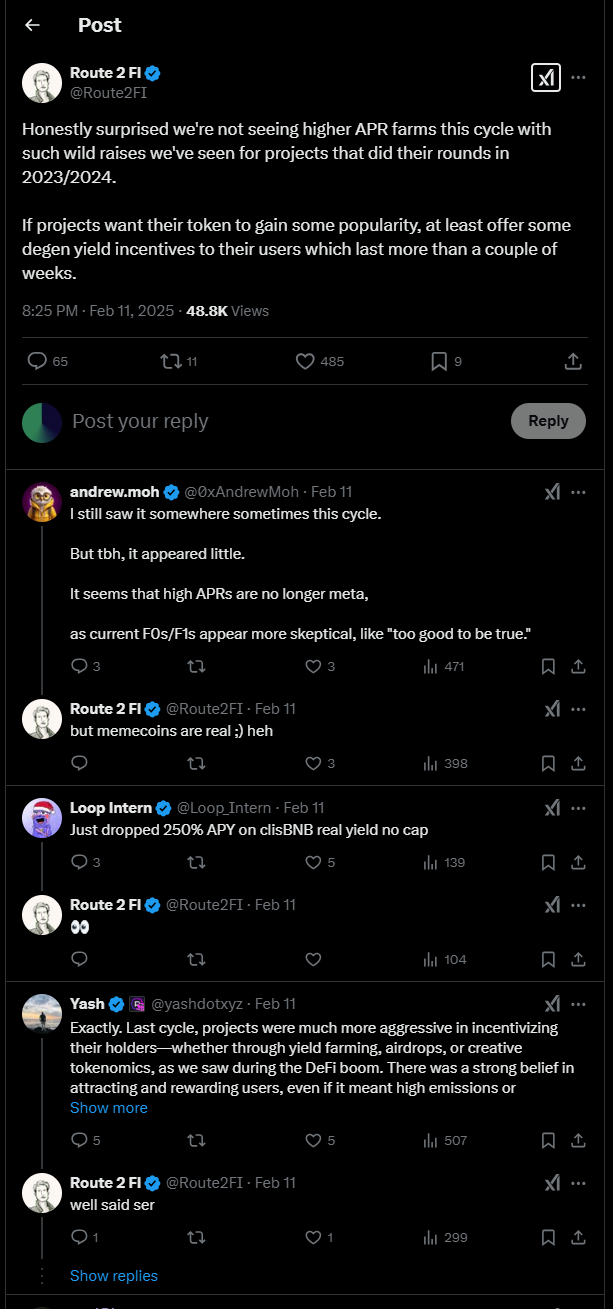
Task: View analytics for Loop Intern's reply, 139 views
Action: [x=444, y=862]
